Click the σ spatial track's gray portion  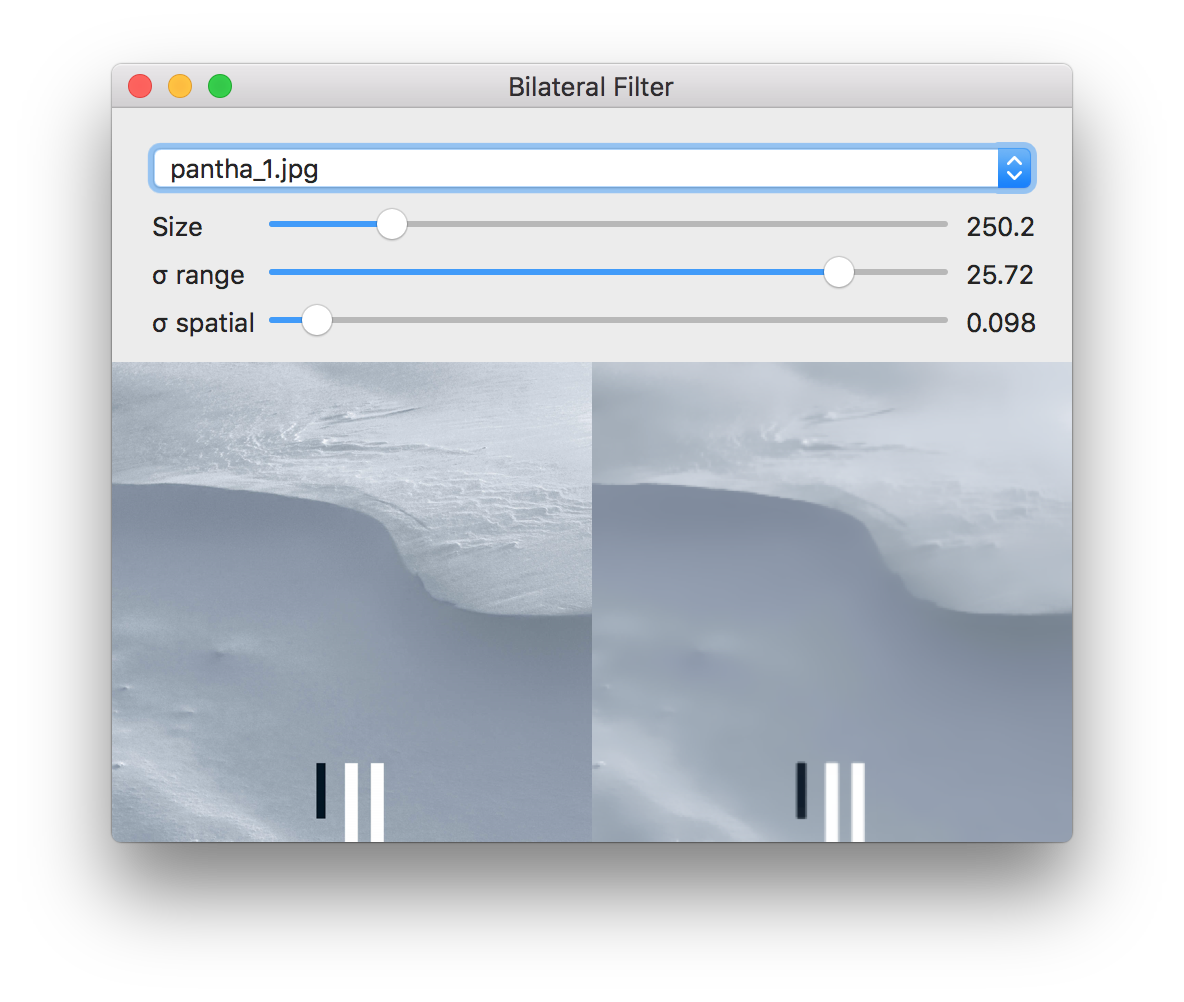click(640, 320)
